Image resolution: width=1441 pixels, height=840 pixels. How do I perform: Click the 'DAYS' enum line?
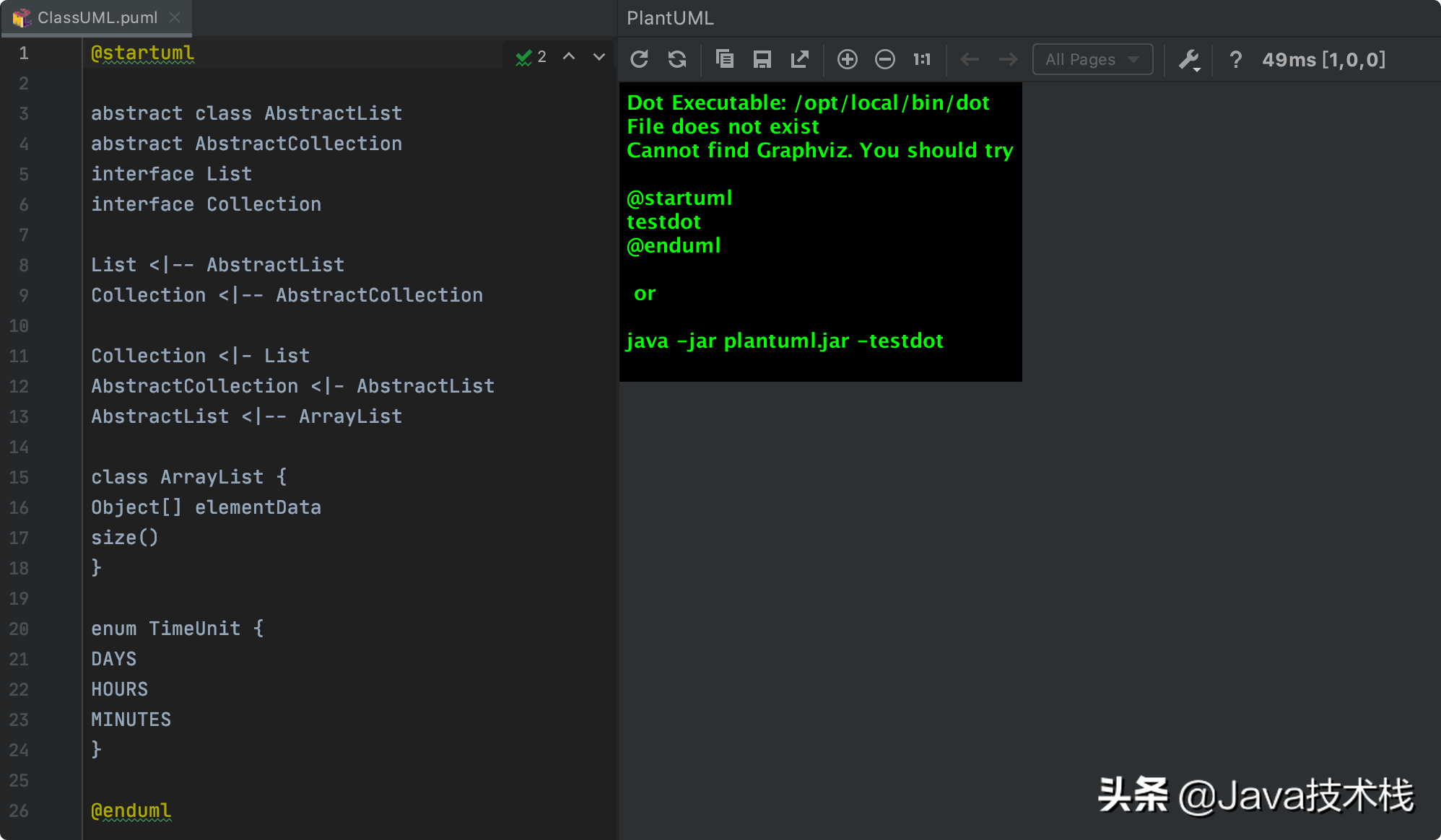(x=113, y=659)
